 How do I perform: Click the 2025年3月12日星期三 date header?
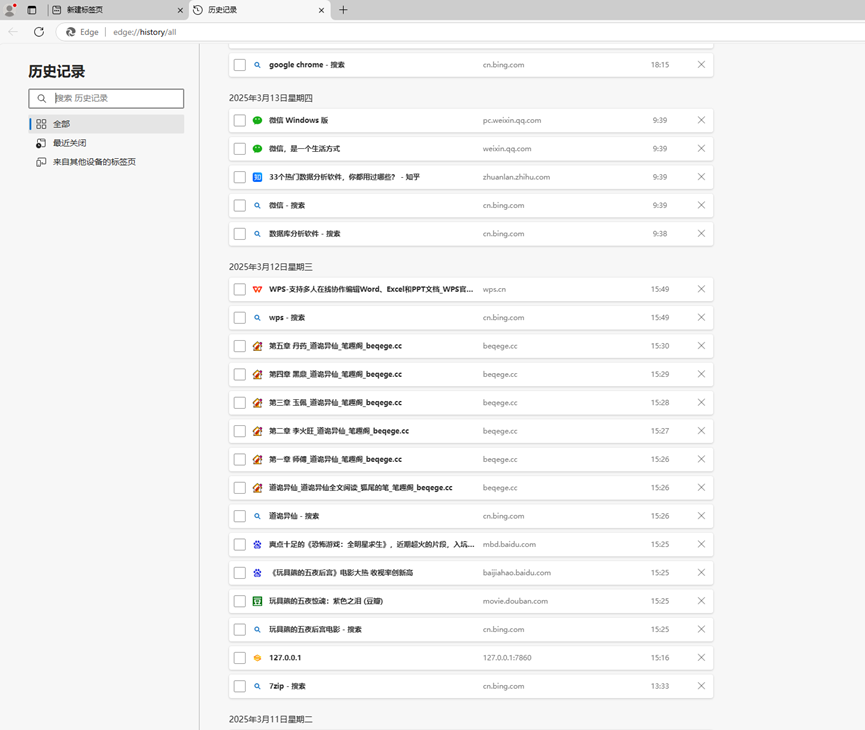[271, 267]
